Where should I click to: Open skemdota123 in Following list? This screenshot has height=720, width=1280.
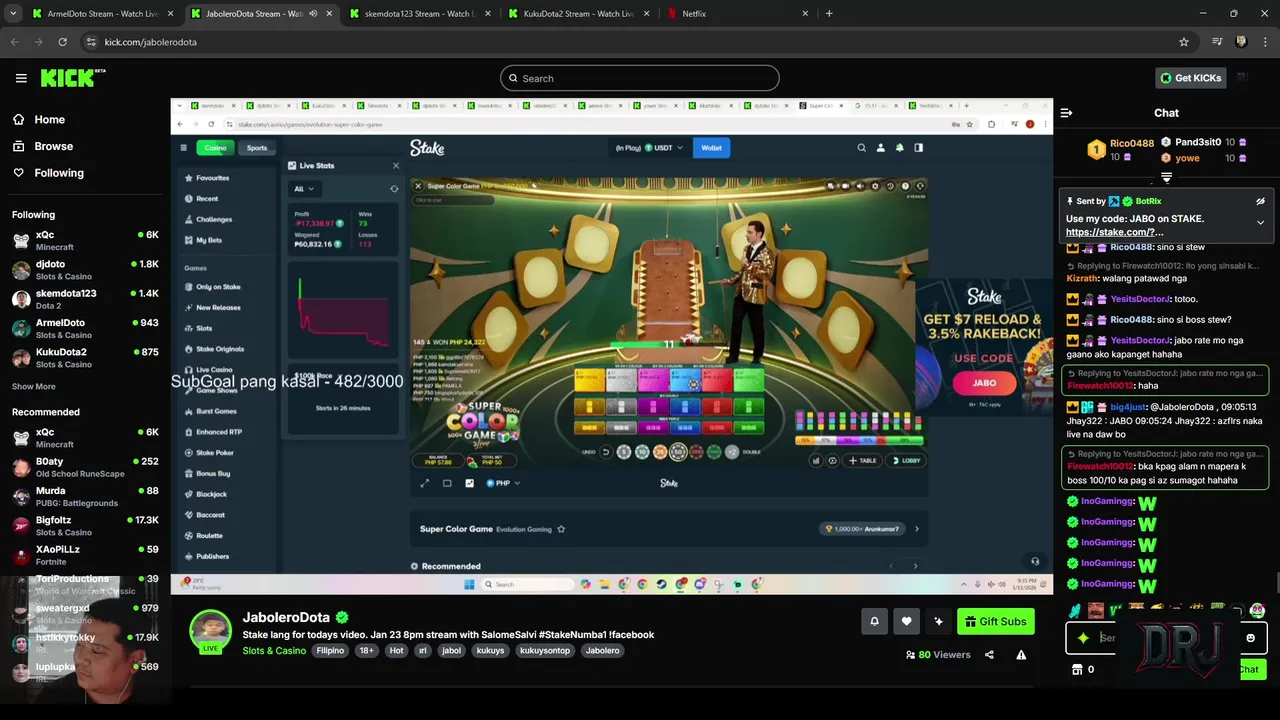click(85, 299)
